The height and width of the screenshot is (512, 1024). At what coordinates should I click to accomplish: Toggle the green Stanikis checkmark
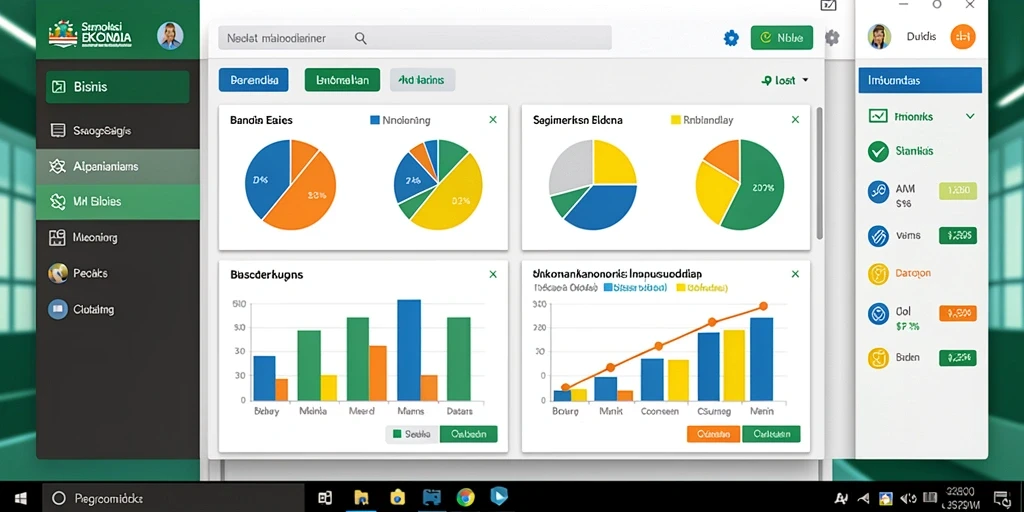pyautogui.click(x=878, y=151)
